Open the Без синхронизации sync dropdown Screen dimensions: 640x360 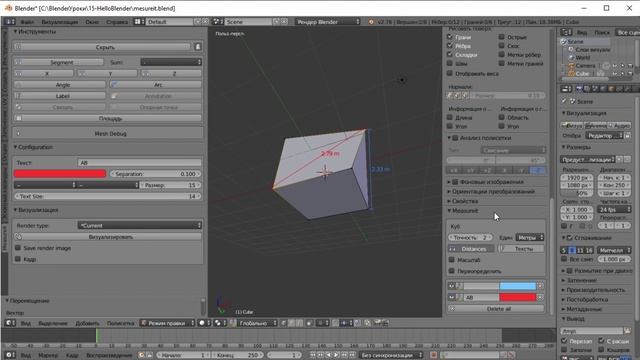391,355
